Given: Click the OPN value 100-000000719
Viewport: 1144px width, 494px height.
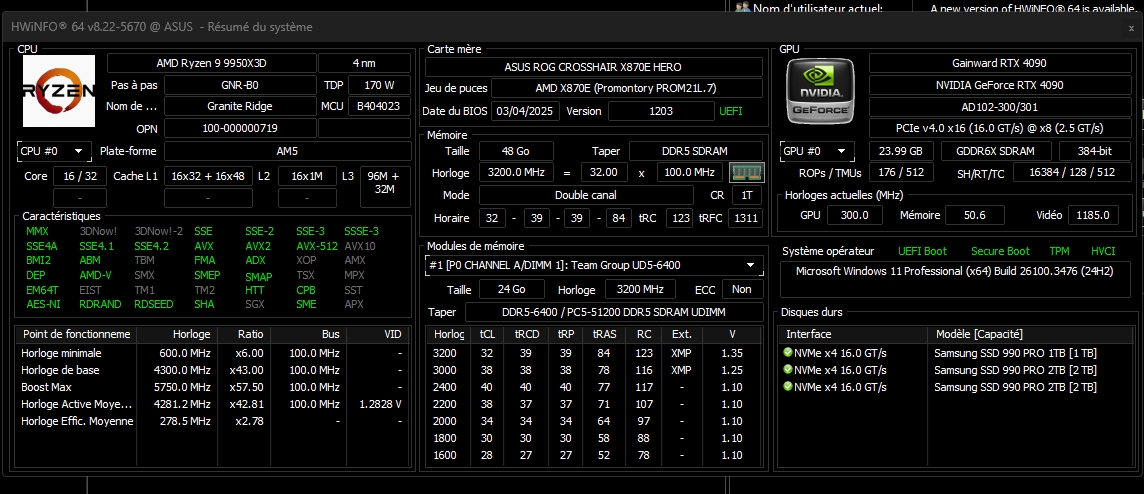Looking at the screenshot, I should pyautogui.click(x=240, y=128).
